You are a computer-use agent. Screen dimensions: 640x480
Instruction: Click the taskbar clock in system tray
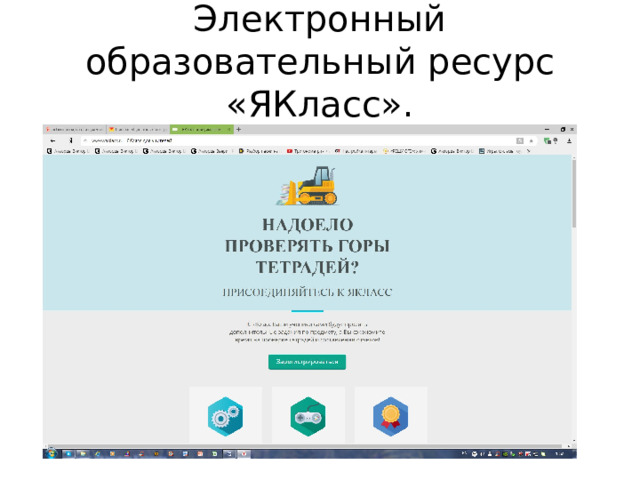tap(560, 453)
